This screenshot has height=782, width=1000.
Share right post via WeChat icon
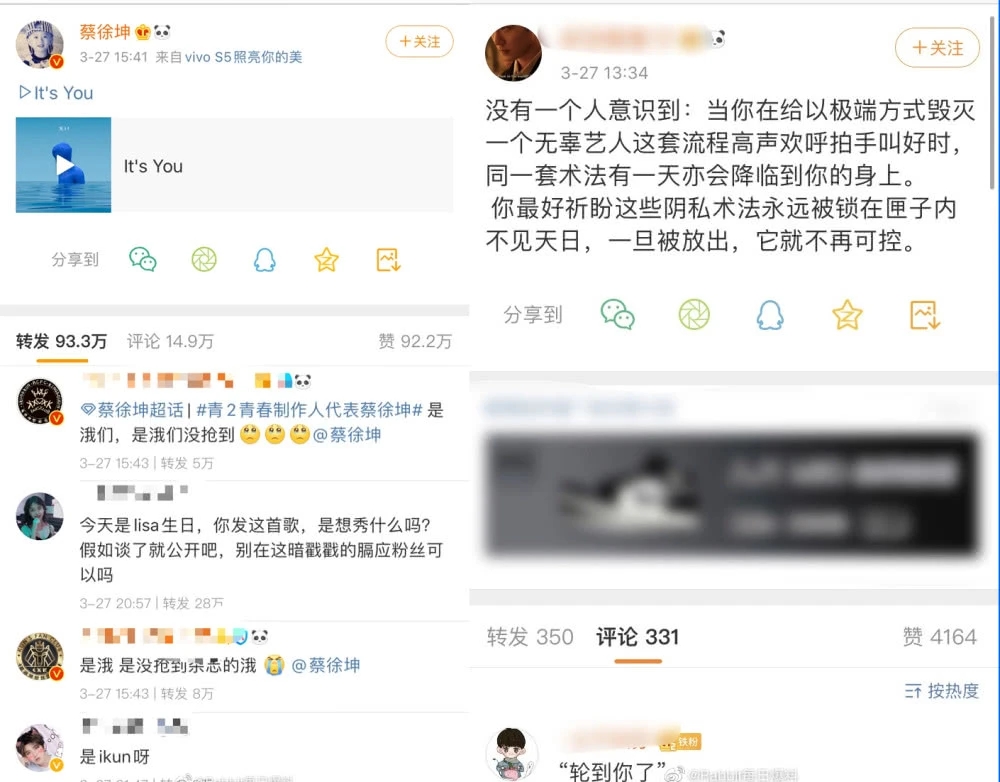(x=617, y=314)
